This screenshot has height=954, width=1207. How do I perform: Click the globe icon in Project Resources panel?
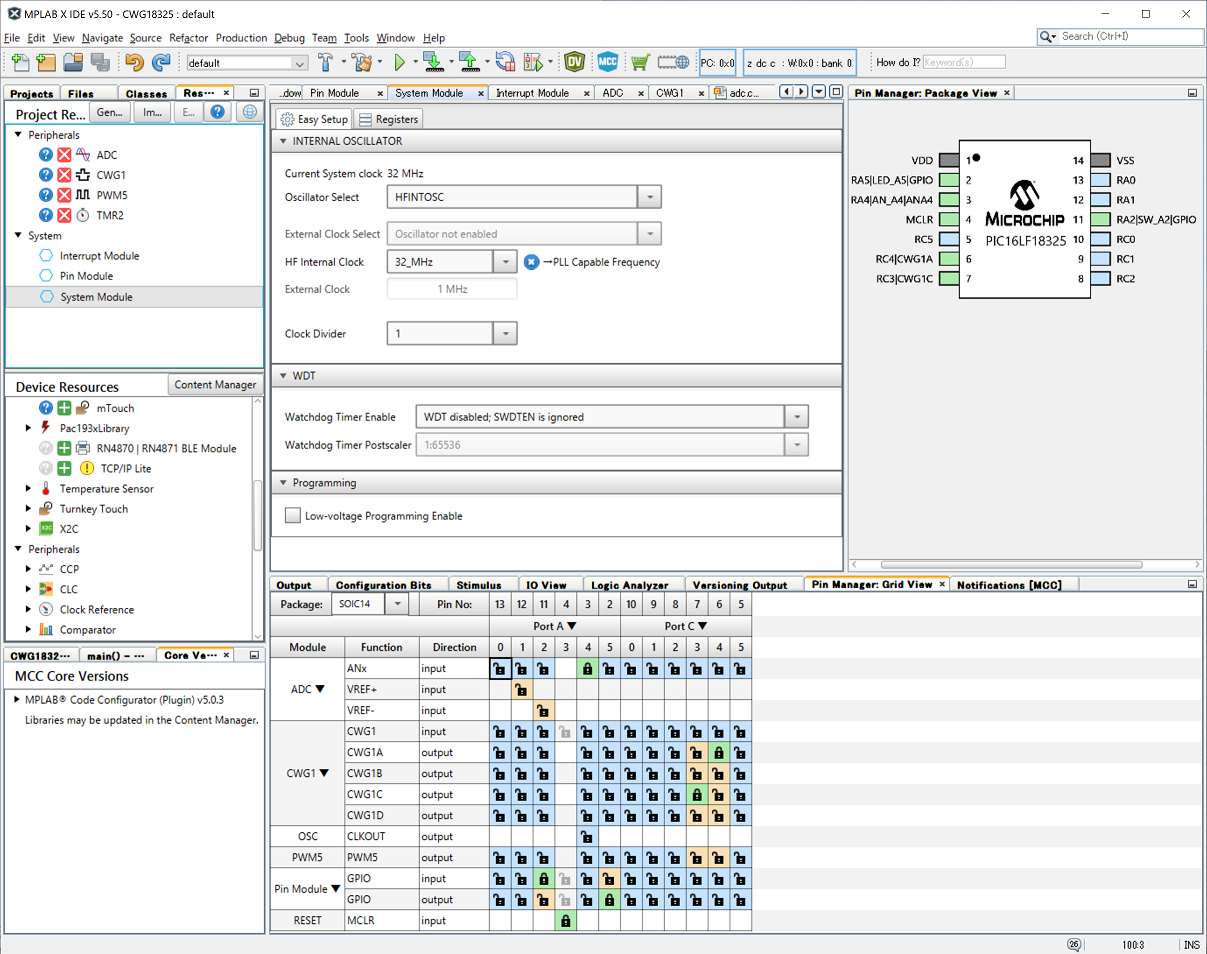click(x=250, y=113)
